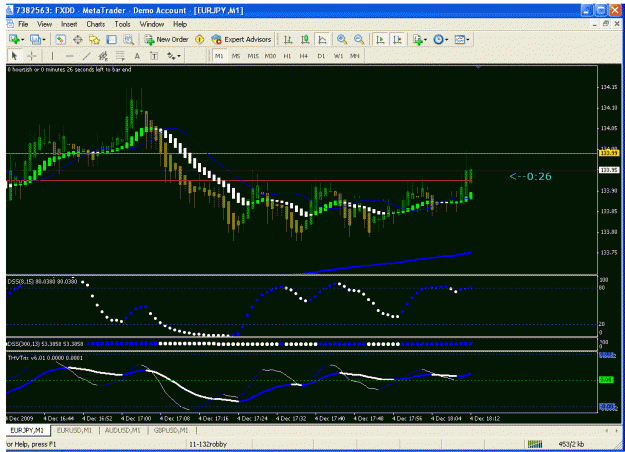
Task: Toggle the Expert Advisors button
Action: pyautogui.click(x=241, y=39)
